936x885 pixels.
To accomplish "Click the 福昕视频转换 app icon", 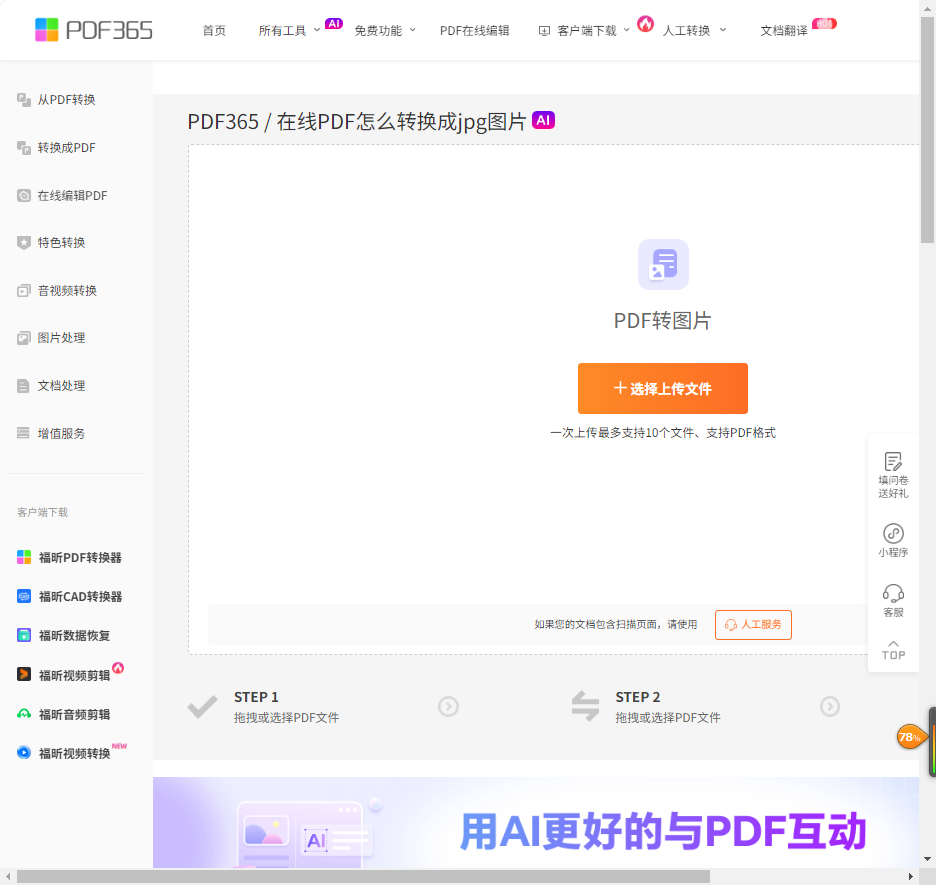I will pos(24,753).
